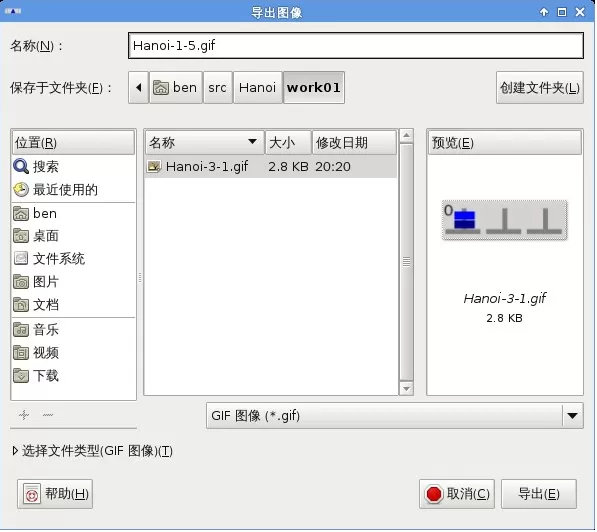
Task: Click the Export (导出) button
Action: (539, 494)
